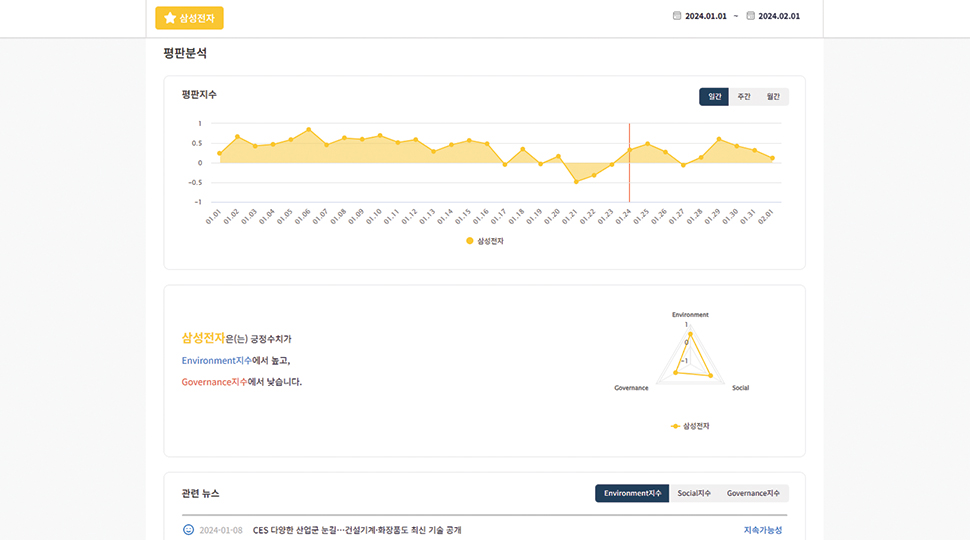This screenshot has width=970, height=540.
Task: Click the 2024-01-08 news date
Action: 221,530
